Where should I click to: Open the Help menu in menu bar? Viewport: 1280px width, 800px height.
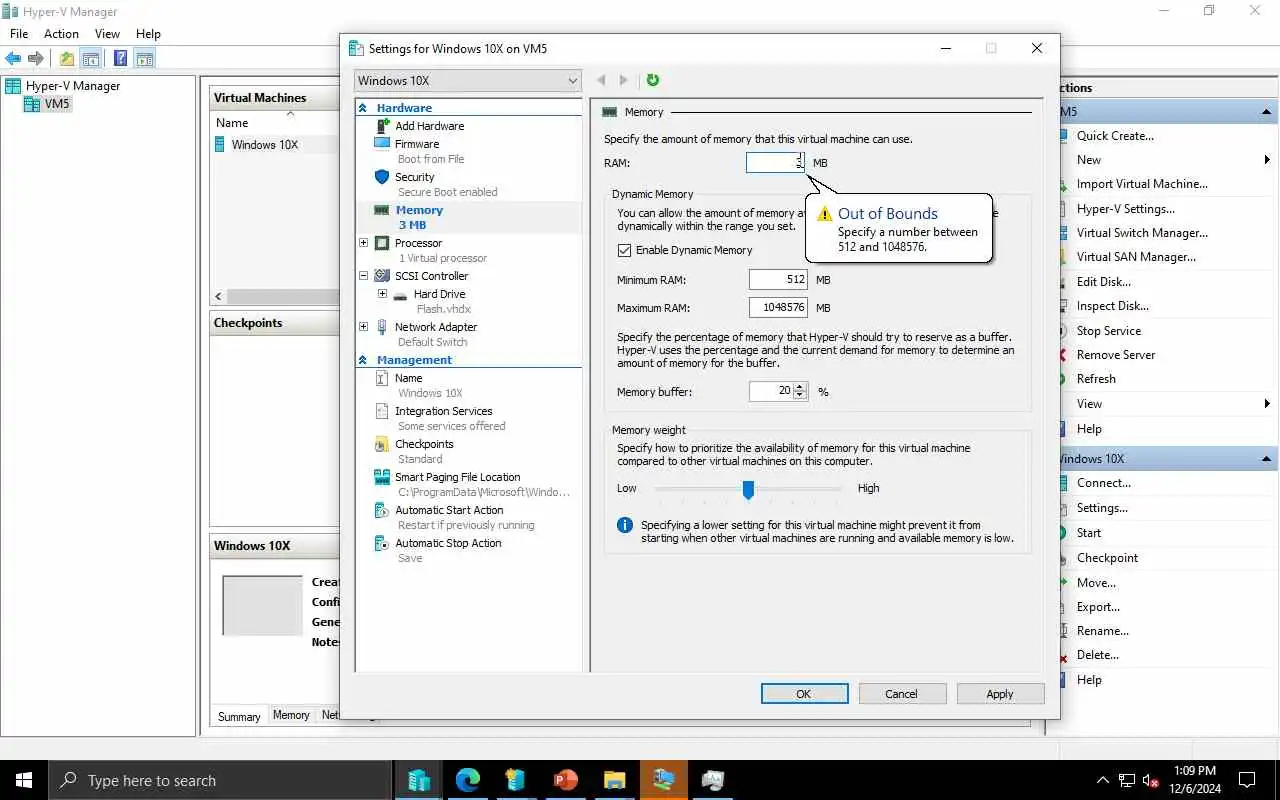click(x=148, y=34)
